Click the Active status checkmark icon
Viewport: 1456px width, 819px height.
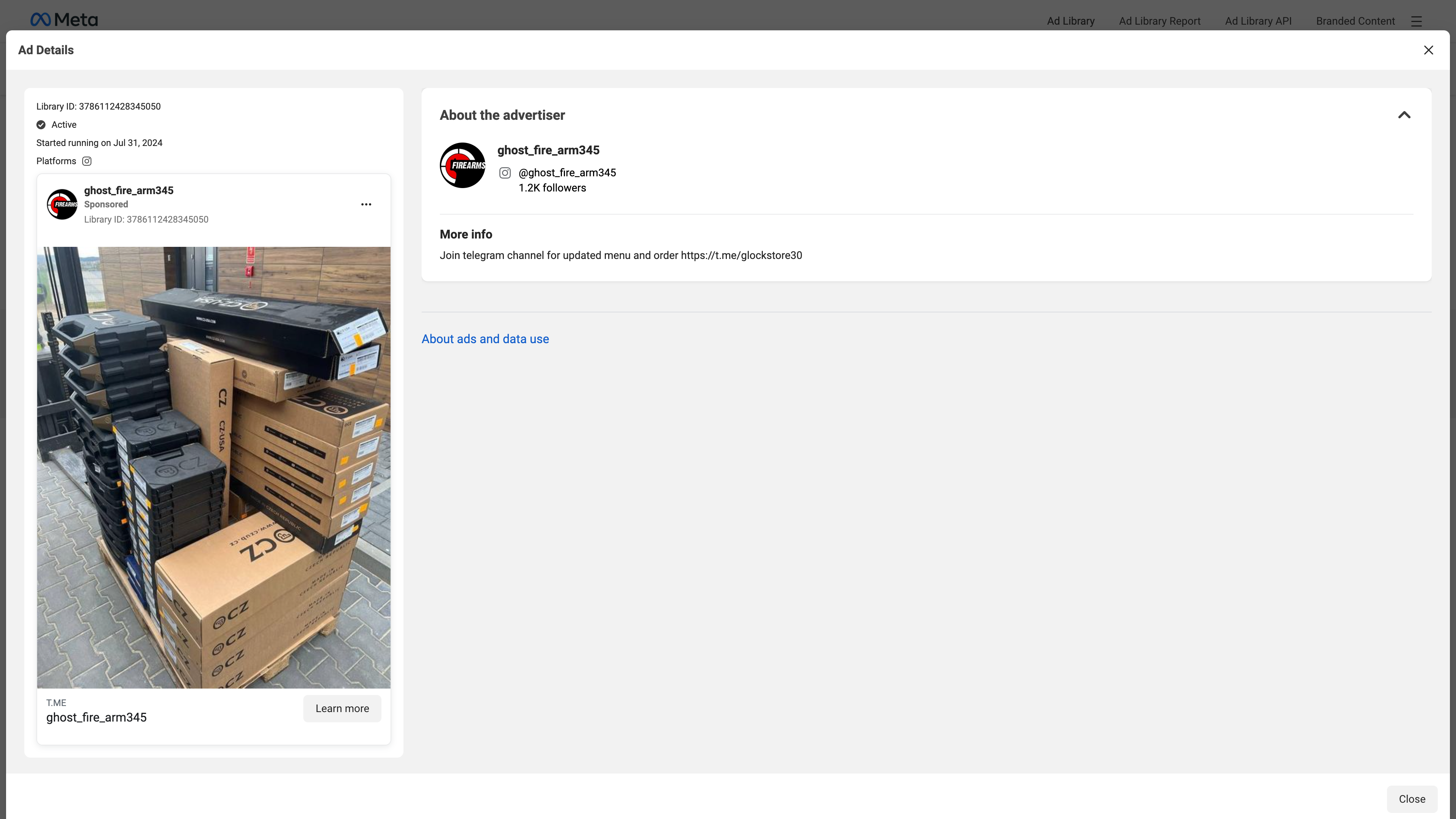41,125
